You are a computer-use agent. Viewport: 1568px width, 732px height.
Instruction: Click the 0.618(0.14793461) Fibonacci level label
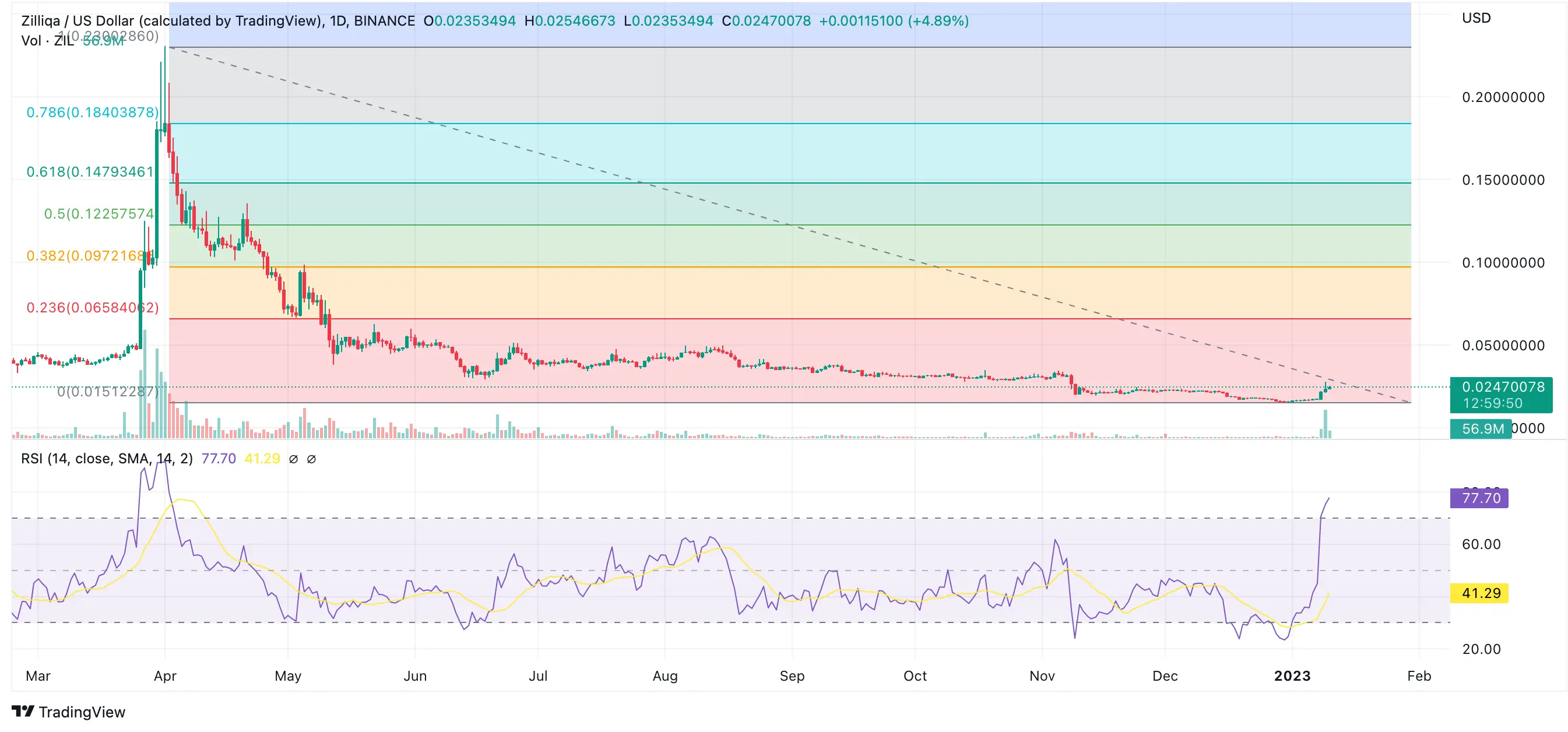tap(90, 171)
